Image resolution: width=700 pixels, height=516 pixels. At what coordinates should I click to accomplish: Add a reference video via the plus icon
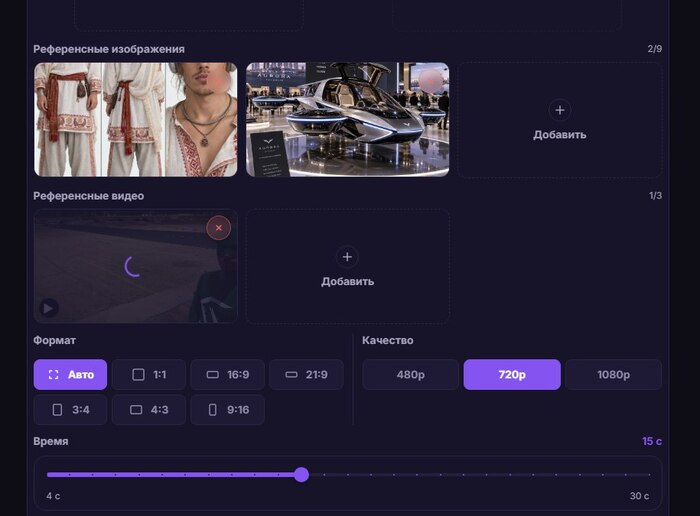pyautogui.click(x=347, y=257)
